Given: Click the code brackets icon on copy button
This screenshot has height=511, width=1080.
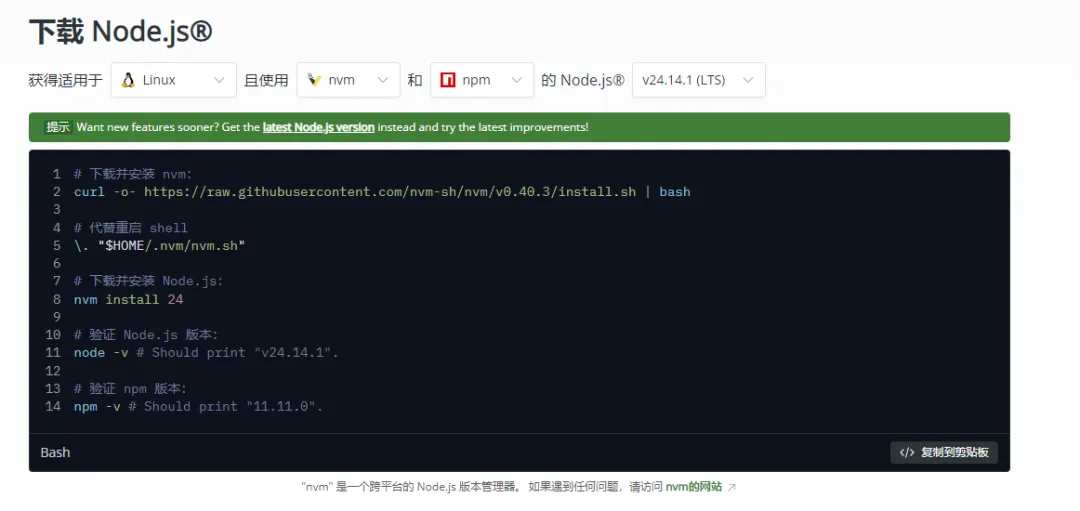Looking at the screenshot, I should [x=907, y=452].
